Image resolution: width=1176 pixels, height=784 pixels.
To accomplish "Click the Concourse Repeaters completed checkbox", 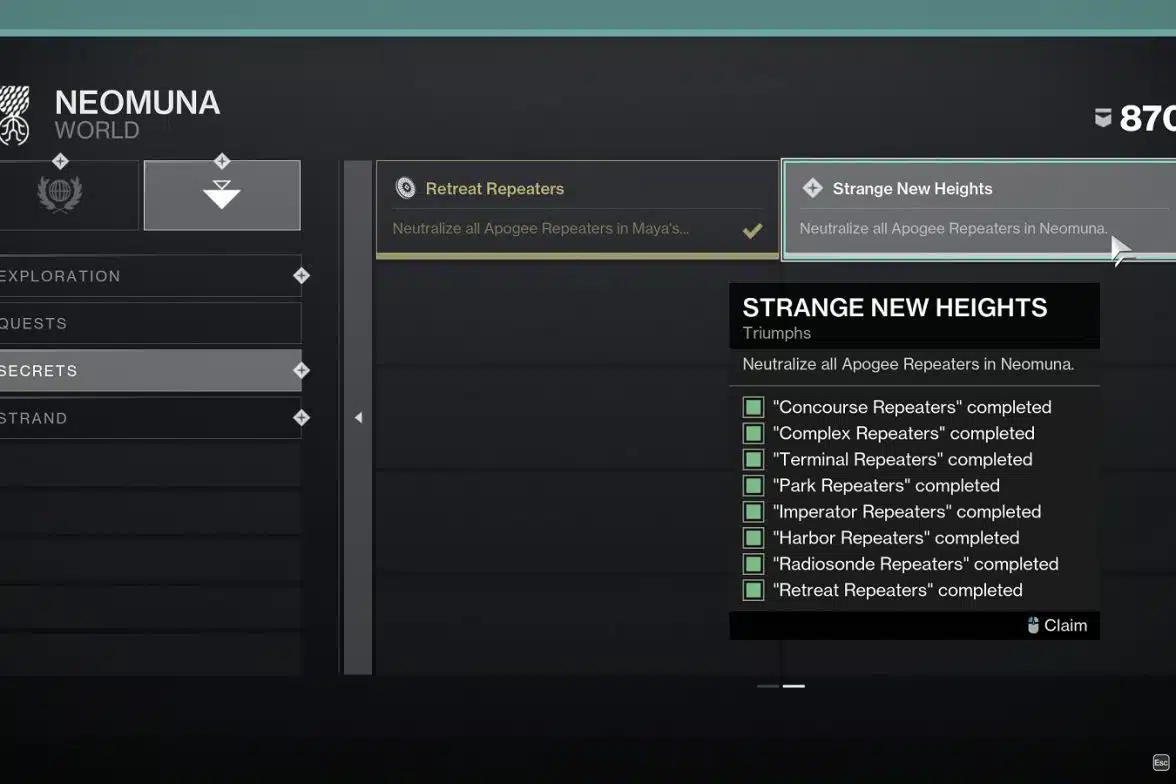I will [x=753, y=407].
